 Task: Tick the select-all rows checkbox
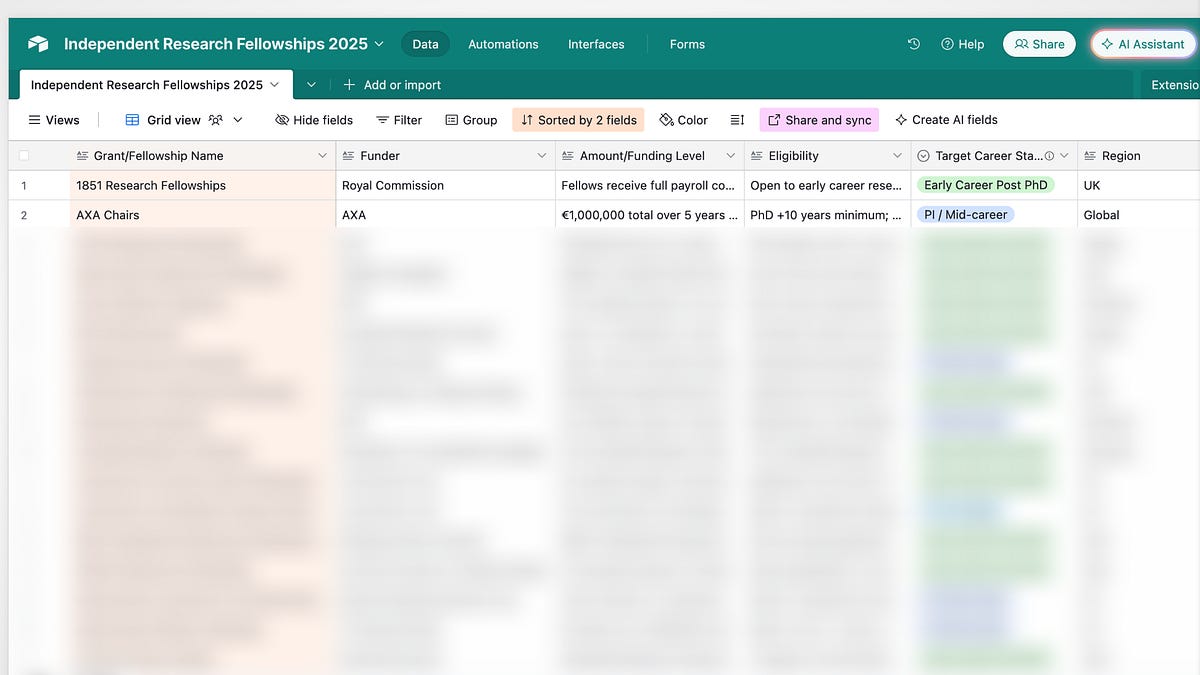click(x=24, y=156)
